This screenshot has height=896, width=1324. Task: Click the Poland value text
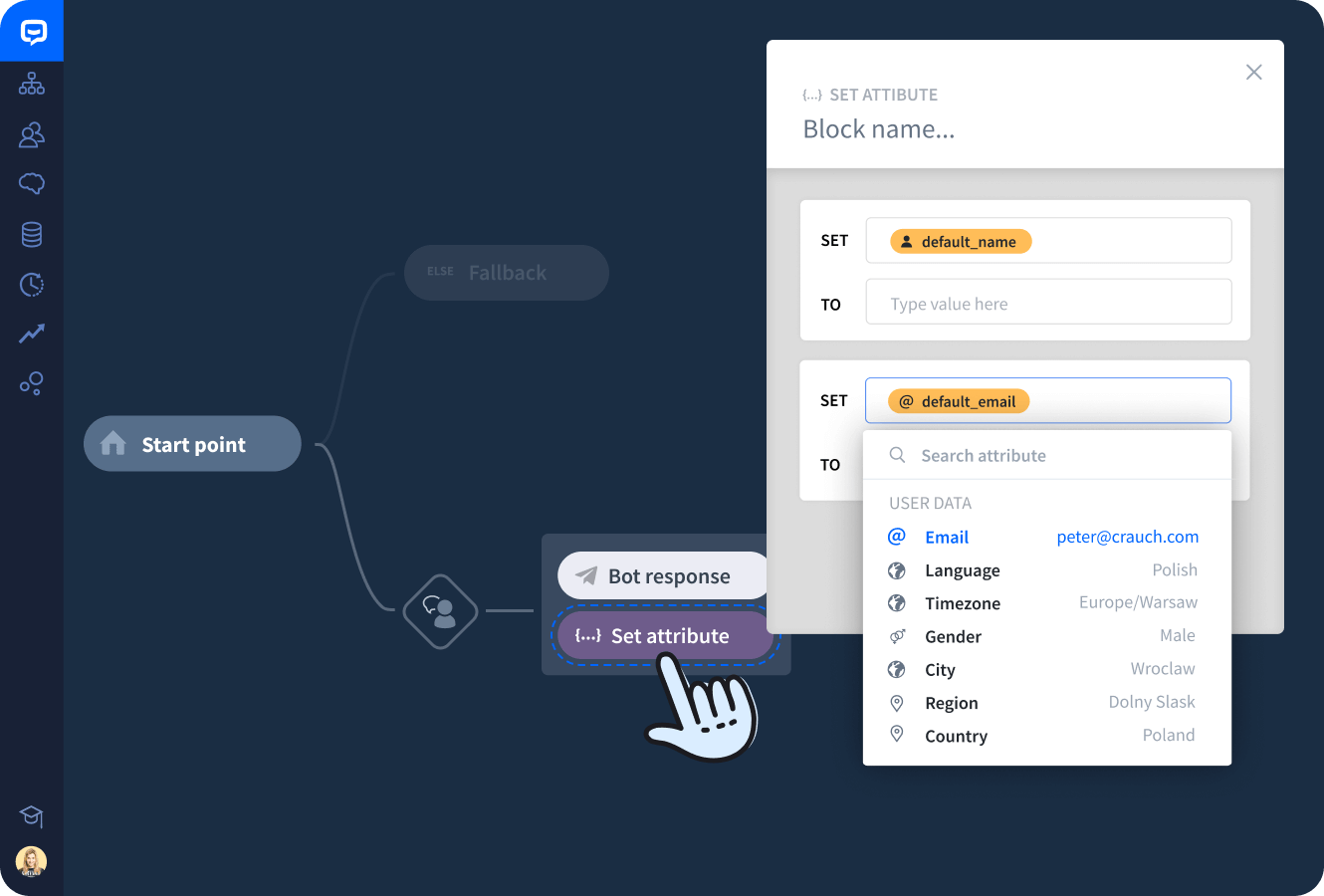tap(1169, 735)
